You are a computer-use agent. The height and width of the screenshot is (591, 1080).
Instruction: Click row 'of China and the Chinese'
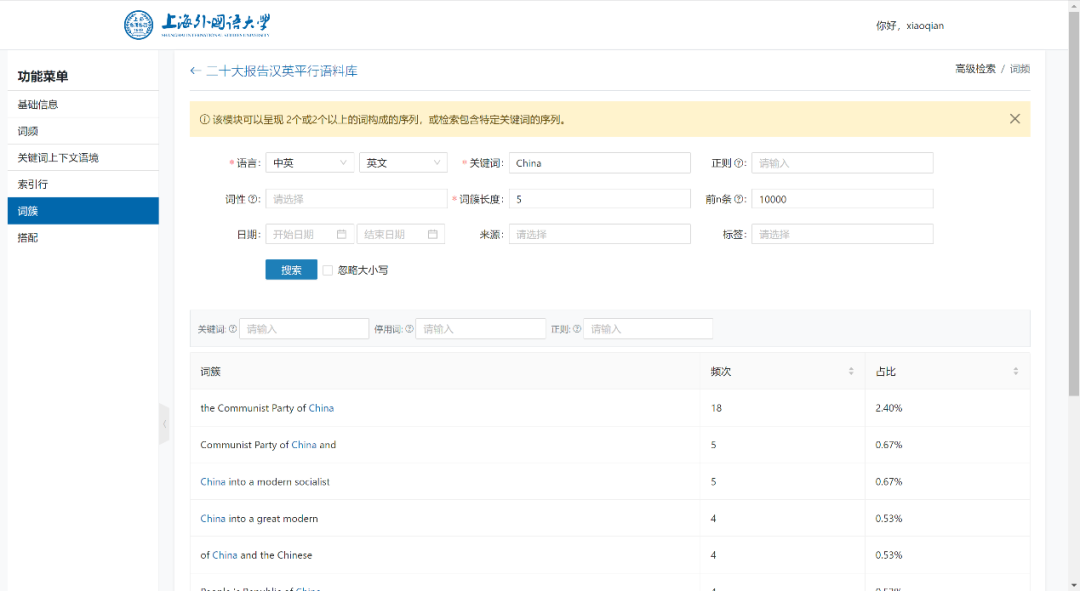point(610,554)
